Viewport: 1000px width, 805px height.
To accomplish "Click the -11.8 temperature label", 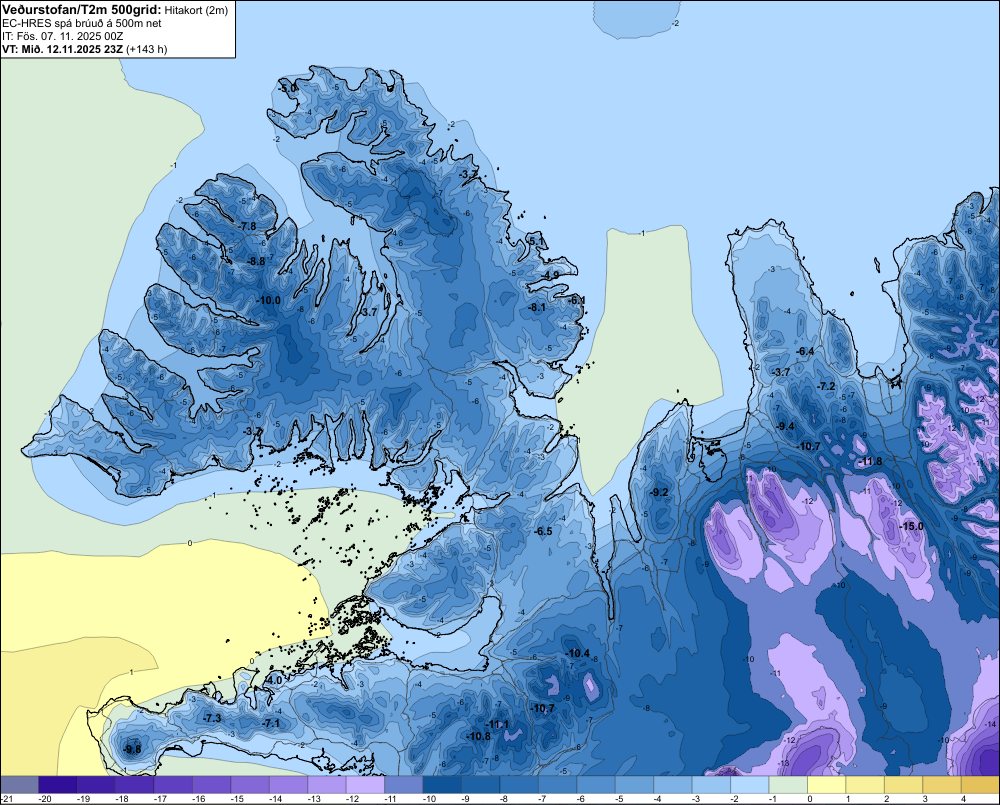I will [x=871, y=462].
